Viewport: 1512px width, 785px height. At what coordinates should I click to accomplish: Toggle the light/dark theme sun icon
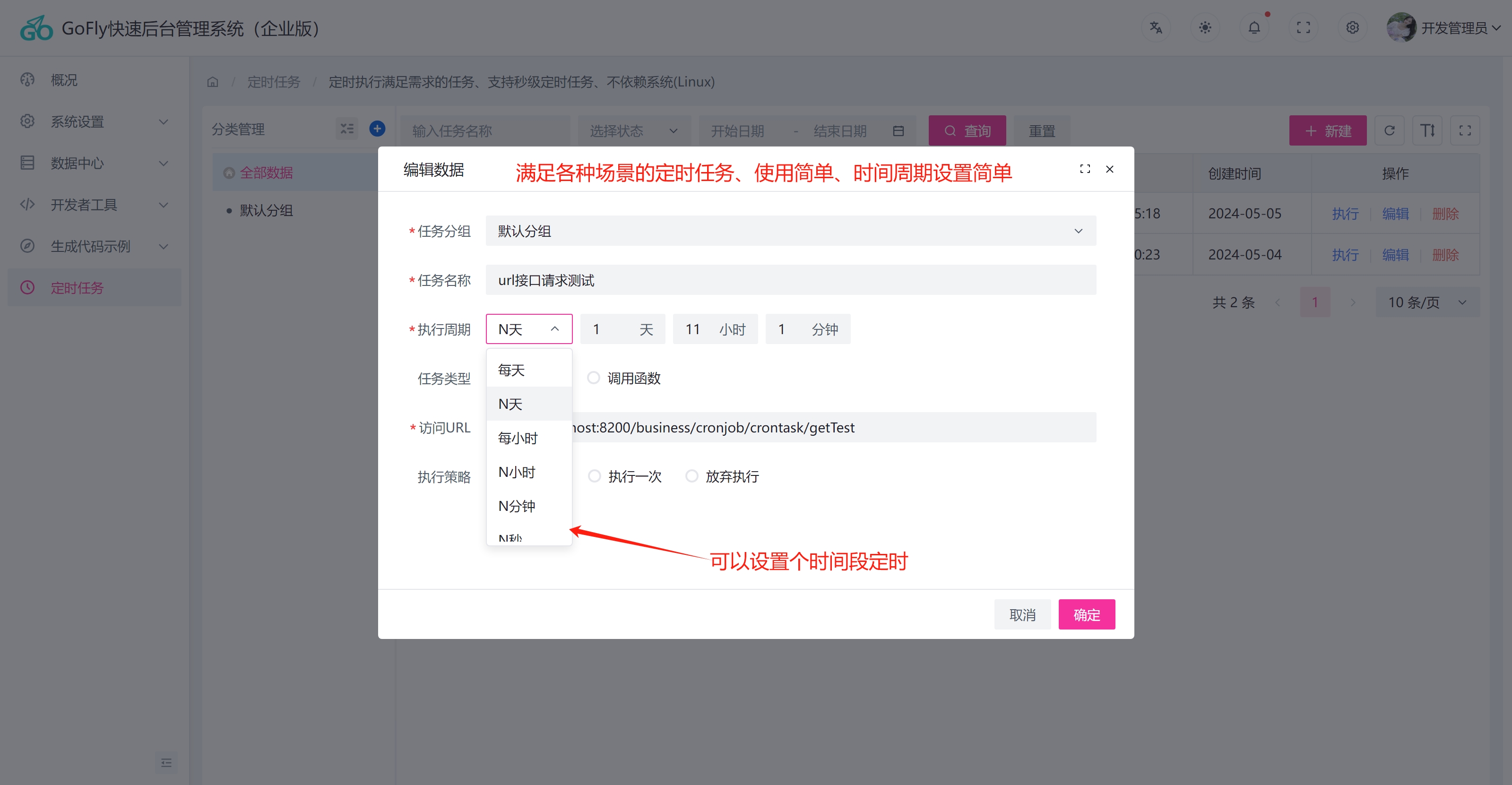coord(1205,27)
